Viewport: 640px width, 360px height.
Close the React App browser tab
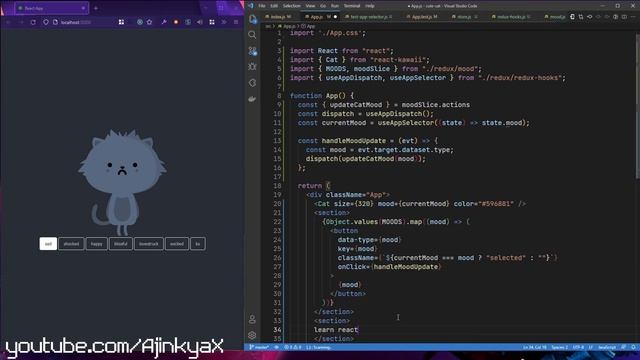click(83, 8)
